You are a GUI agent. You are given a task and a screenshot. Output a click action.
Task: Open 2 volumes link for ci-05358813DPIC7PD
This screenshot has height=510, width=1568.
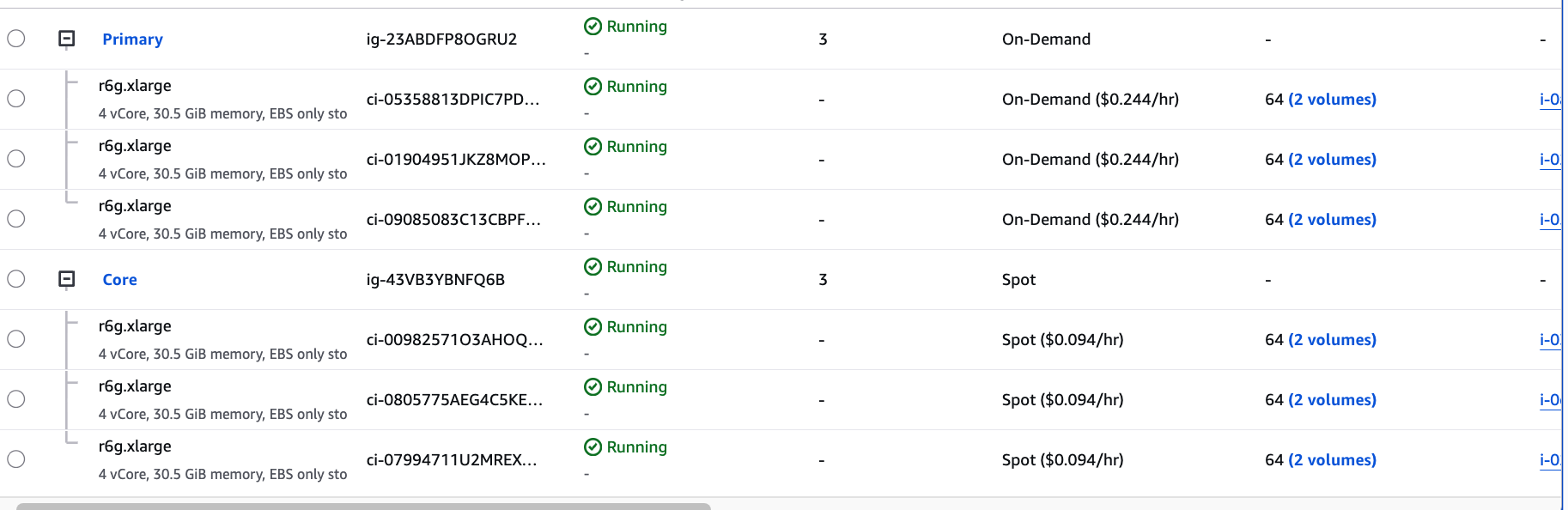pos(1332,100)
